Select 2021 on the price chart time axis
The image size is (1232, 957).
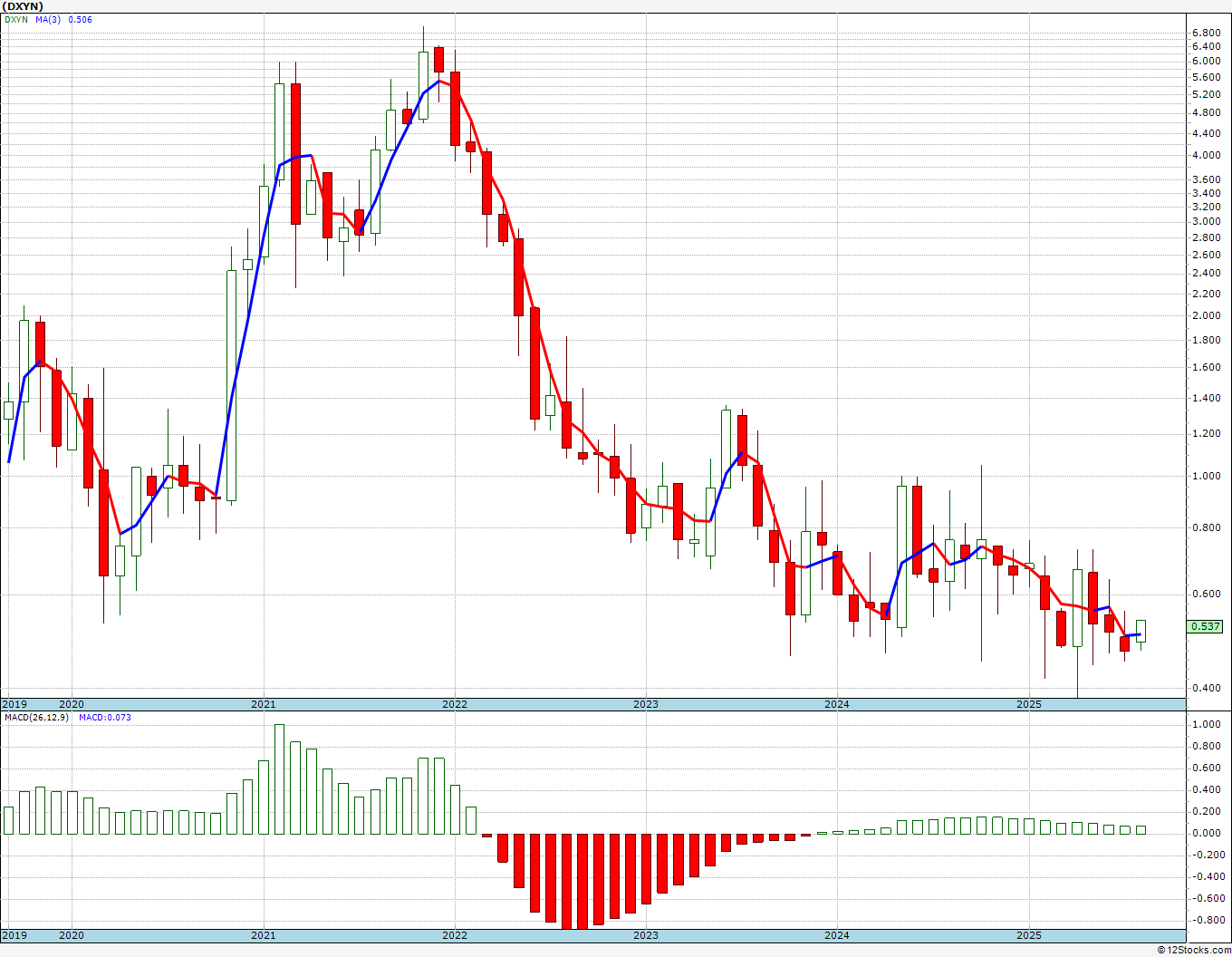pyautogui.click(x=263, y=704)
